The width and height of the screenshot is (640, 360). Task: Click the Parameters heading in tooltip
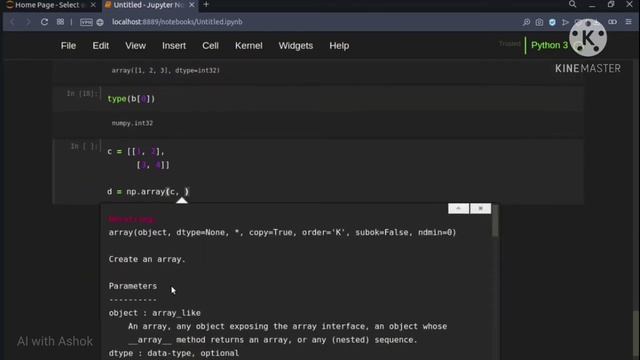[133, 286]
